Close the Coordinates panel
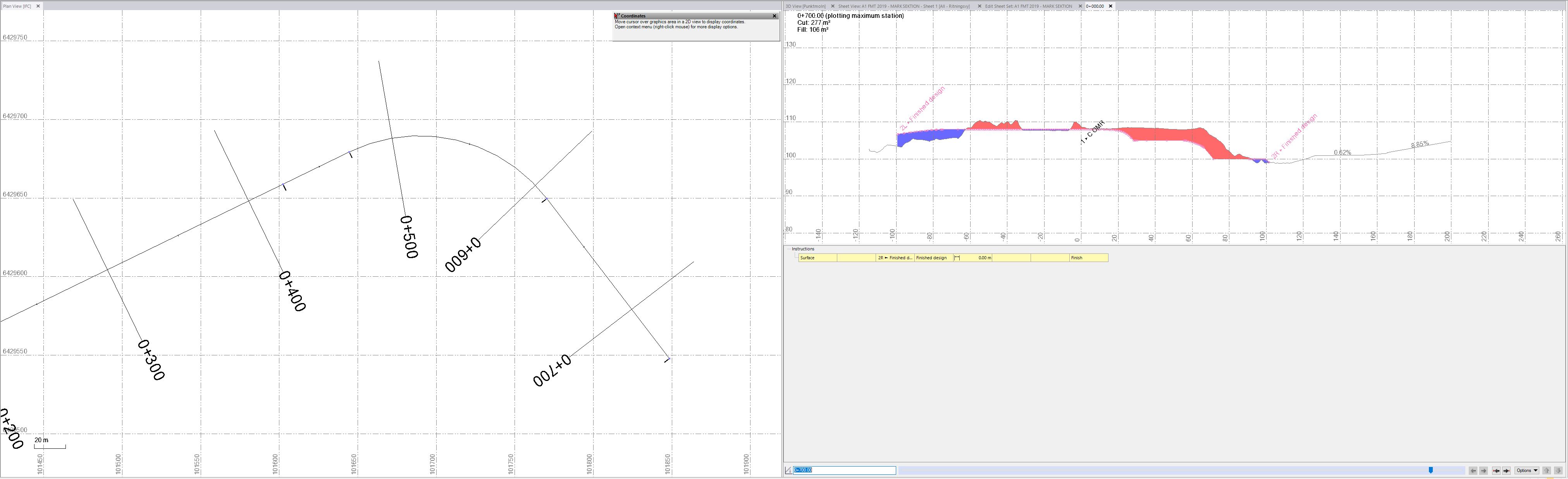Image resolution: width=1568 pixels, height=479 pixels. [x=774, y=16]
